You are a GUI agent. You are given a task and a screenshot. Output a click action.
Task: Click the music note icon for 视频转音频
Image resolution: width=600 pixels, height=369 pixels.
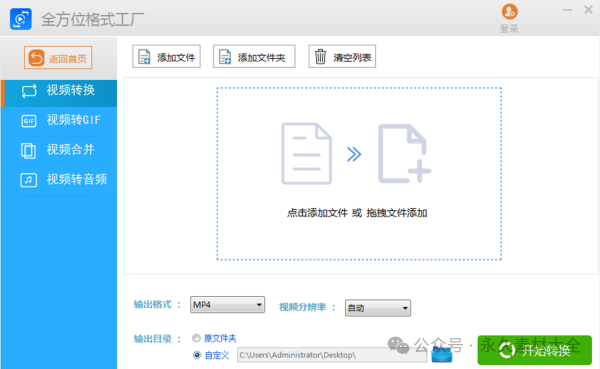pyautogui.click(x=29, y=180)
